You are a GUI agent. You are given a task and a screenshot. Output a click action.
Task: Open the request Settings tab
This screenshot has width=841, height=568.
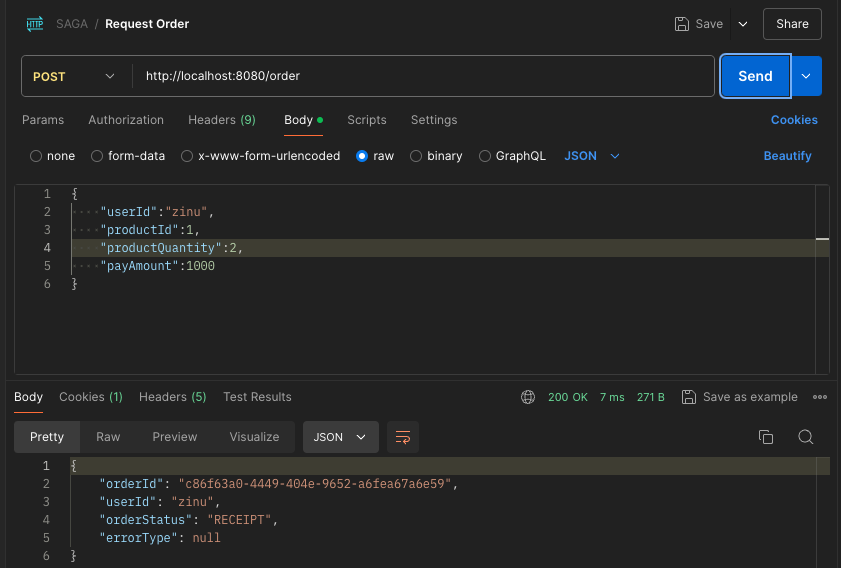434,120
